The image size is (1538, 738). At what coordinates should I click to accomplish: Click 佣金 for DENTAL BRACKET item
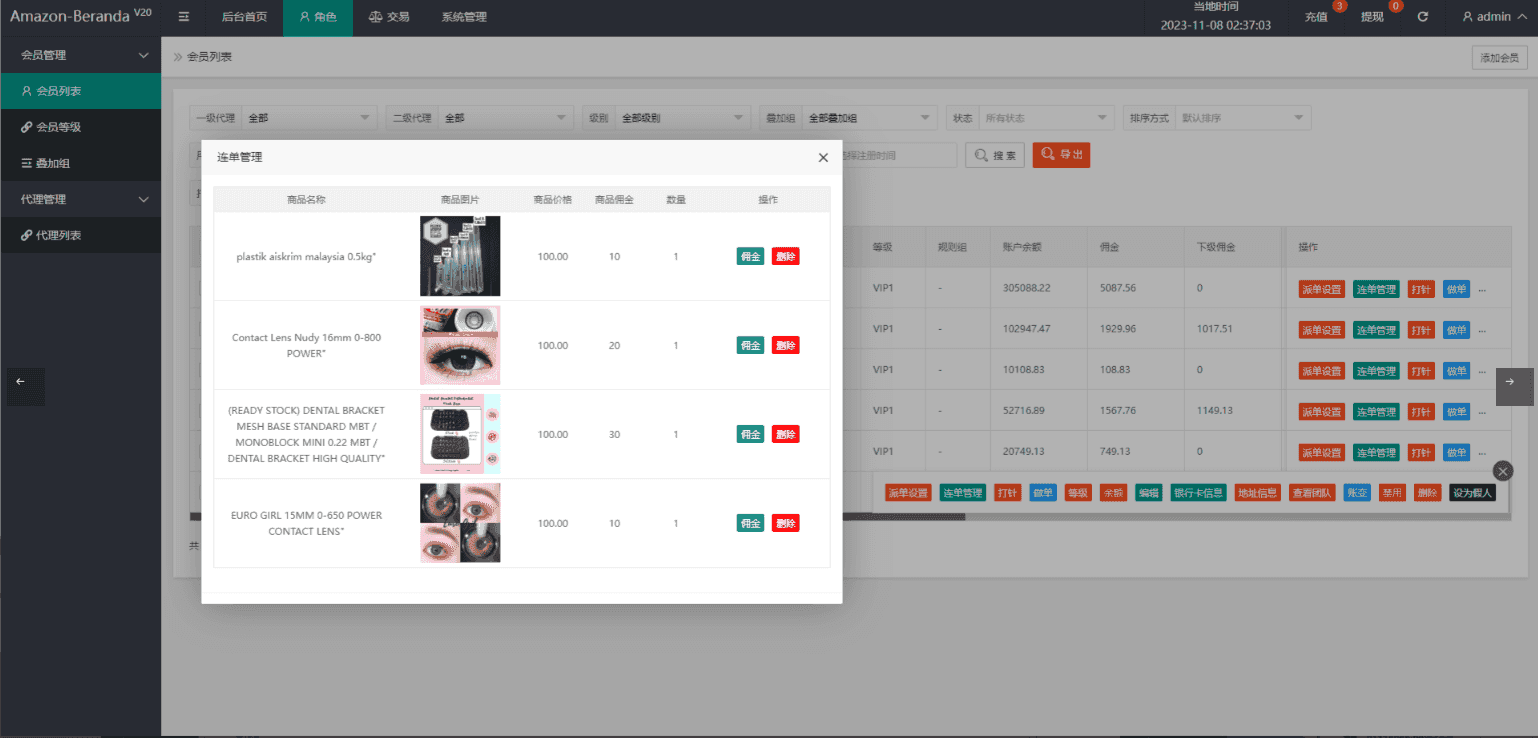[x=750, y=435]
